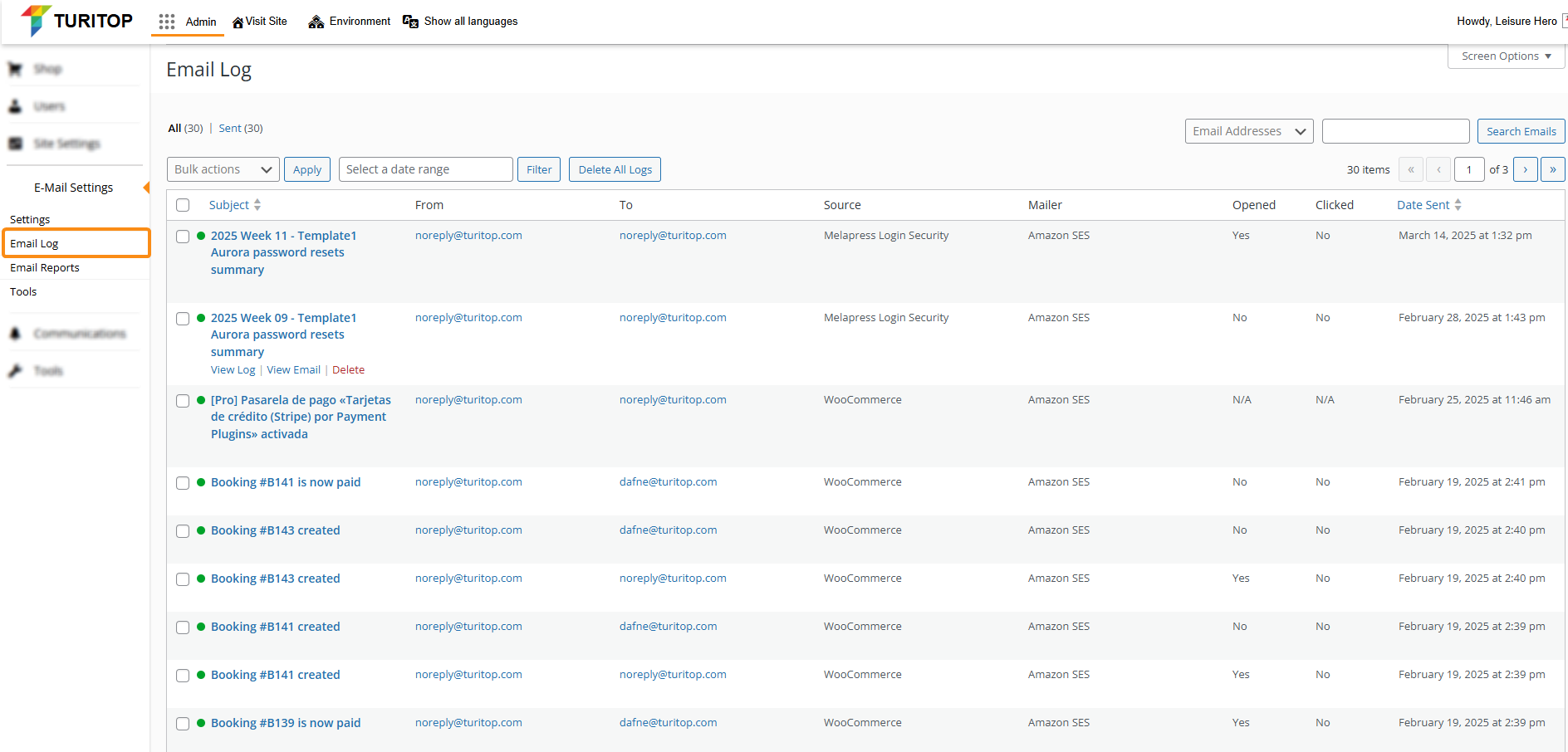Click the Turitop logo
The image size is (1568, 752).
(x=76, y=21)
